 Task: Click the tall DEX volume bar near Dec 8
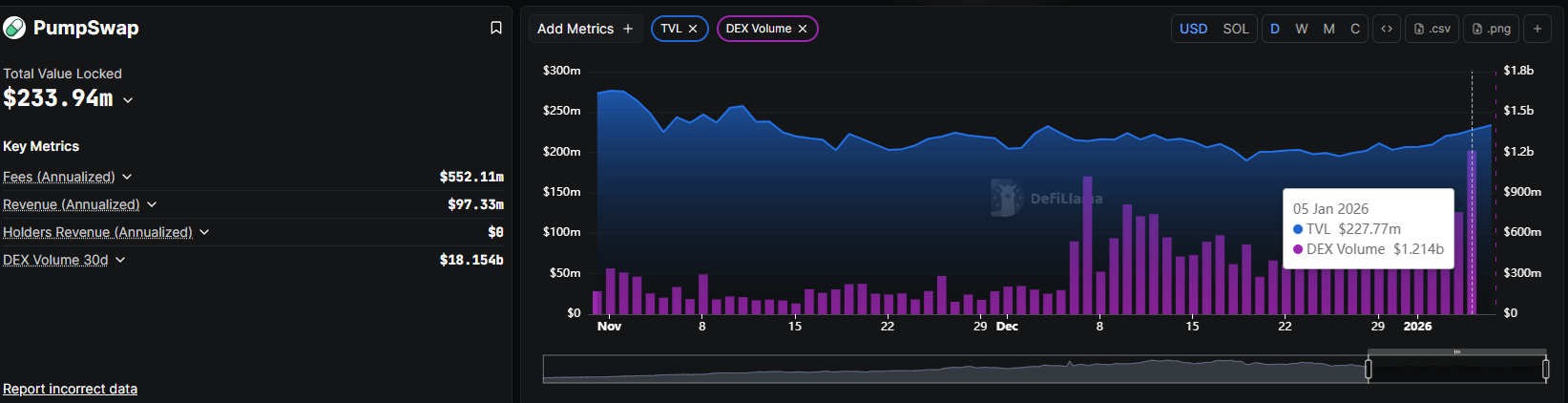pos(1087,245)
